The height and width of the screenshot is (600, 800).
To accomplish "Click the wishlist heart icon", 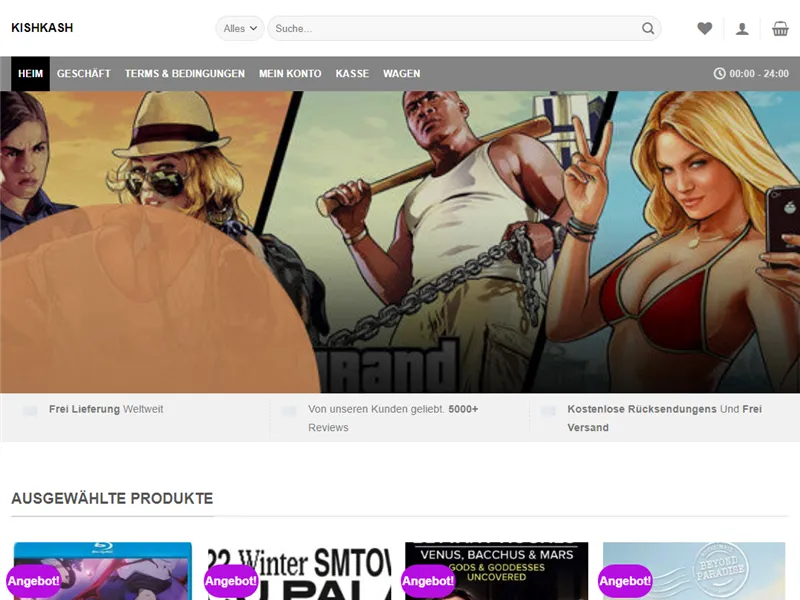I will click(x=705, y=29).
